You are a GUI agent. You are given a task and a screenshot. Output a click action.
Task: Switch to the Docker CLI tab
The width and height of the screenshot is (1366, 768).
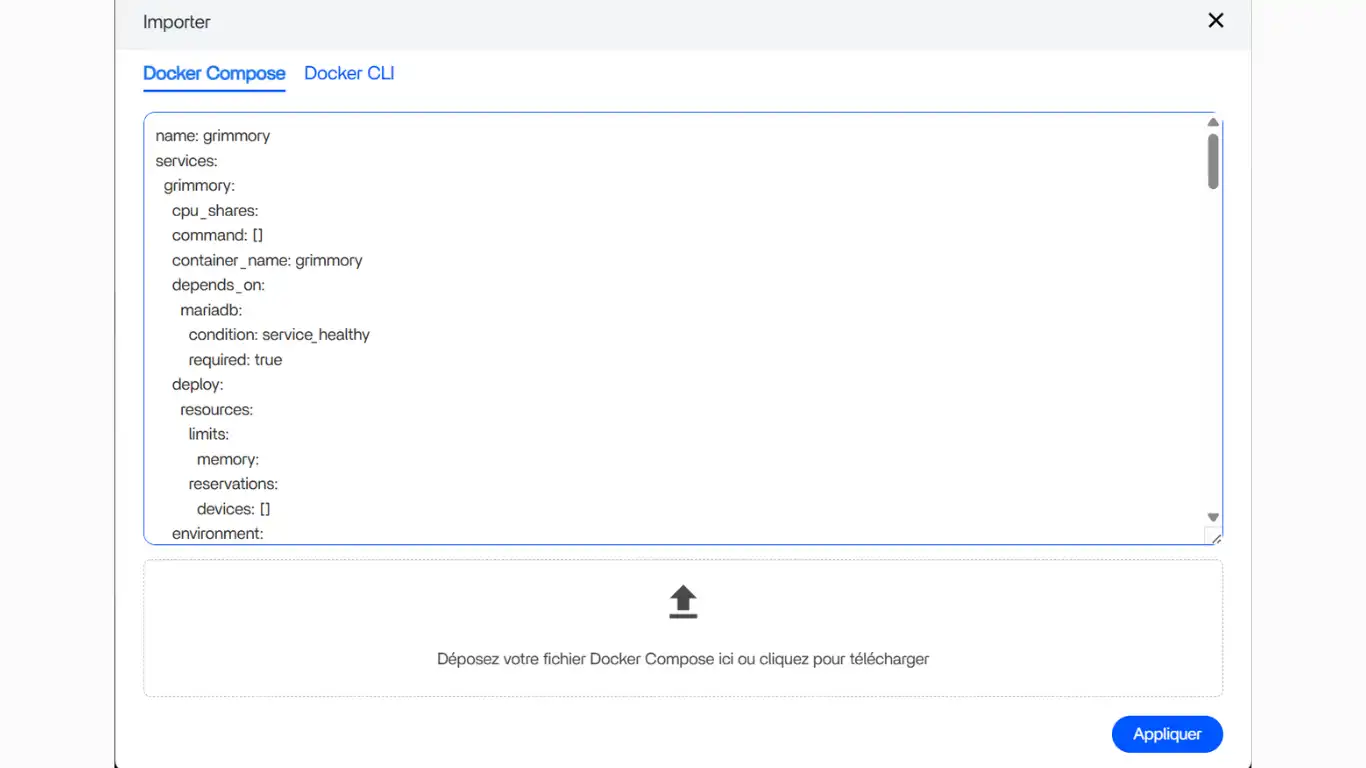pyautogui.click(x=349, y=73)
